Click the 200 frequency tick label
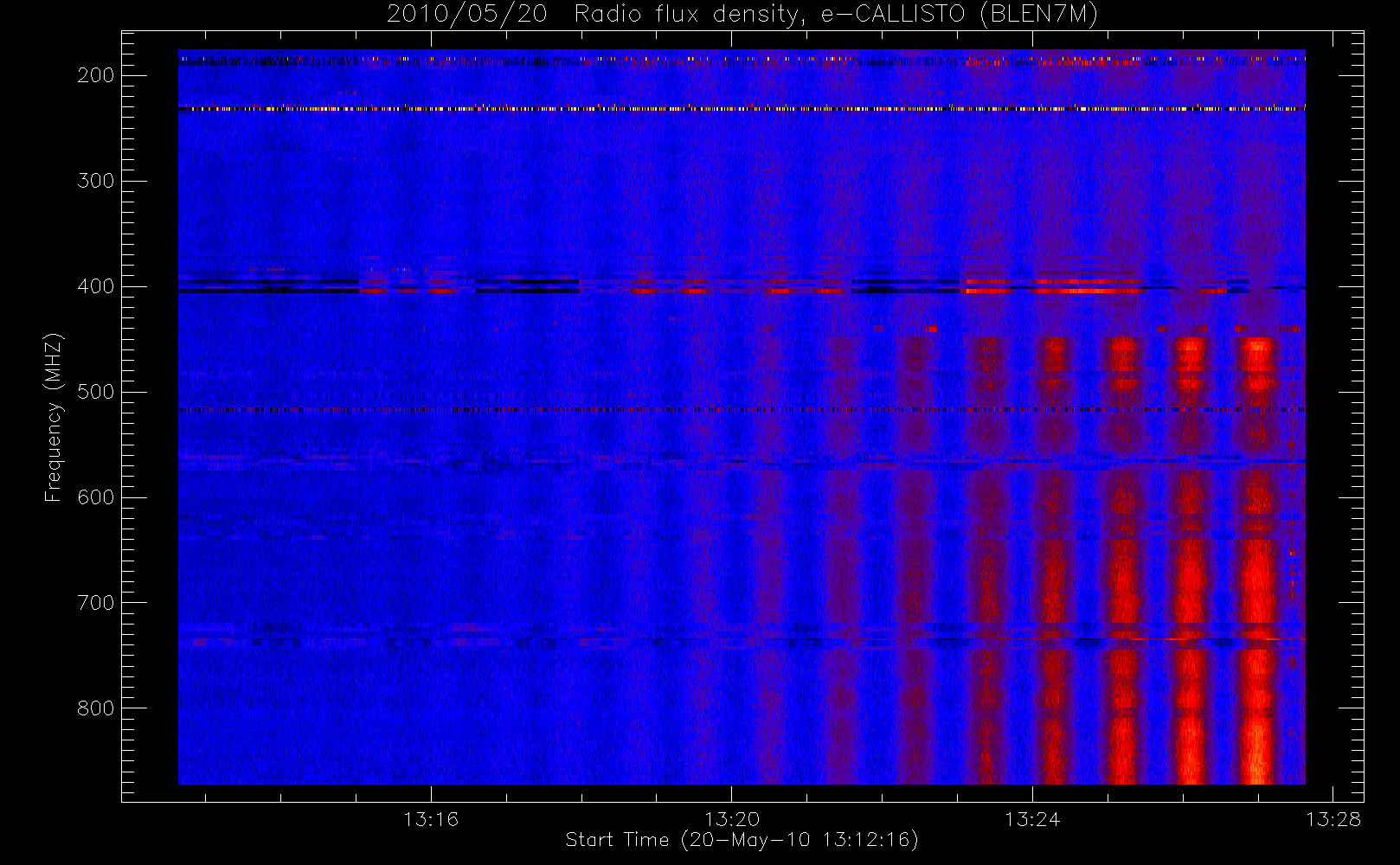The height and width of the screenshot is (865, 1400). pos(95,75)
